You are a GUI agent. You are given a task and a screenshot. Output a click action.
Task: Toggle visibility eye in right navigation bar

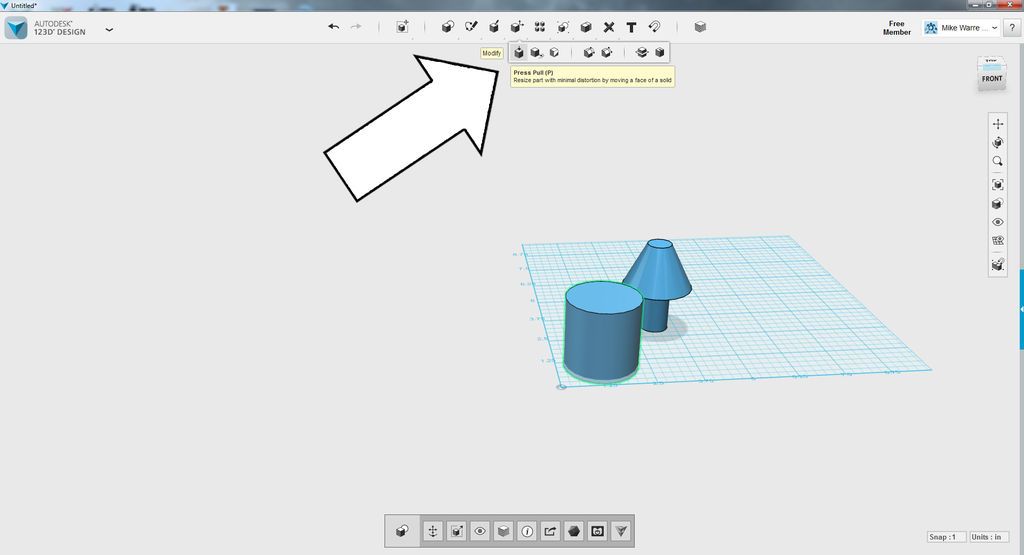[997, 222]
